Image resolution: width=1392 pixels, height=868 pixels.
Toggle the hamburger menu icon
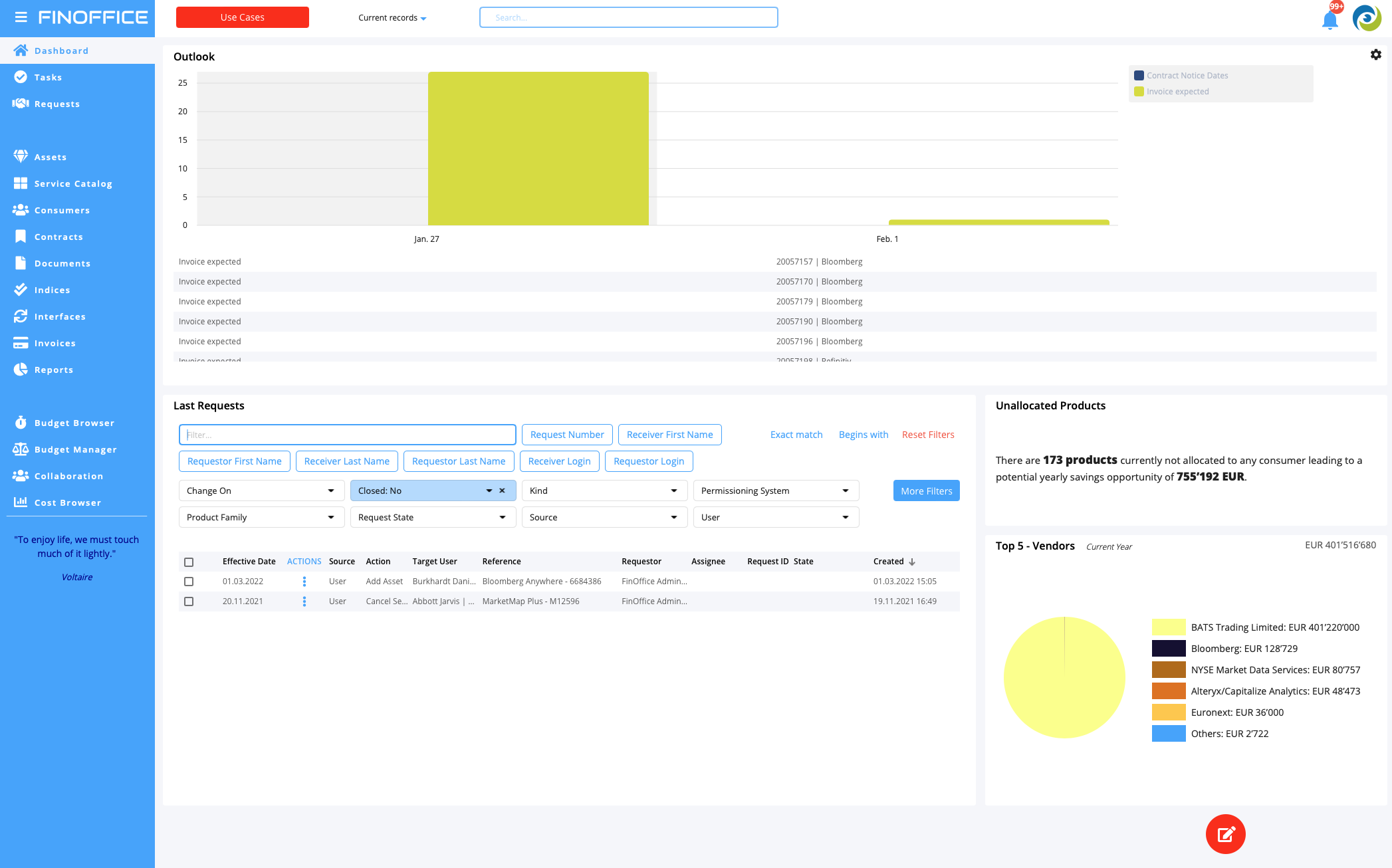tap(21, 17)
